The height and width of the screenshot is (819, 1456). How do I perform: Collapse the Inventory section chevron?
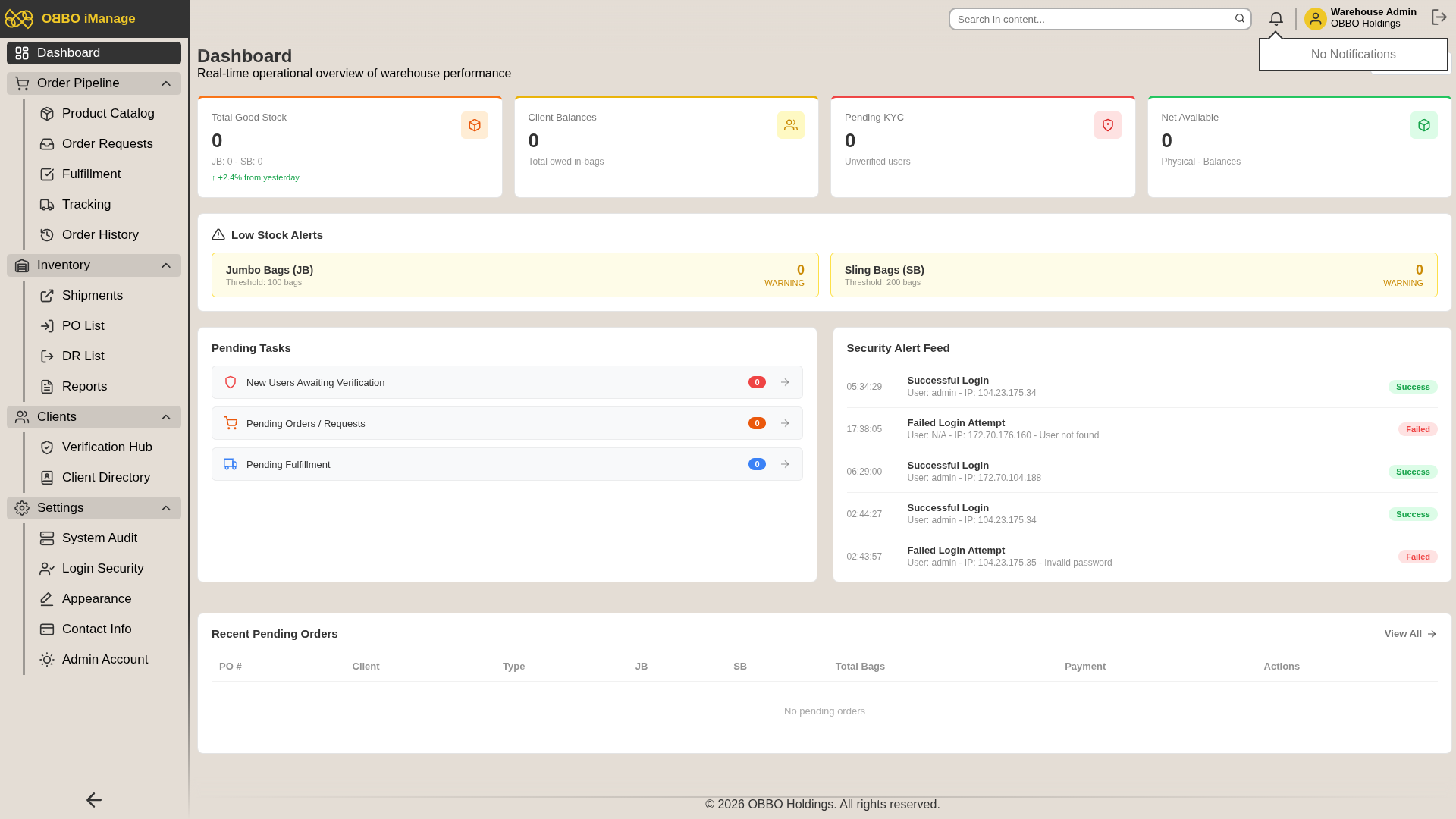[166, 265]
